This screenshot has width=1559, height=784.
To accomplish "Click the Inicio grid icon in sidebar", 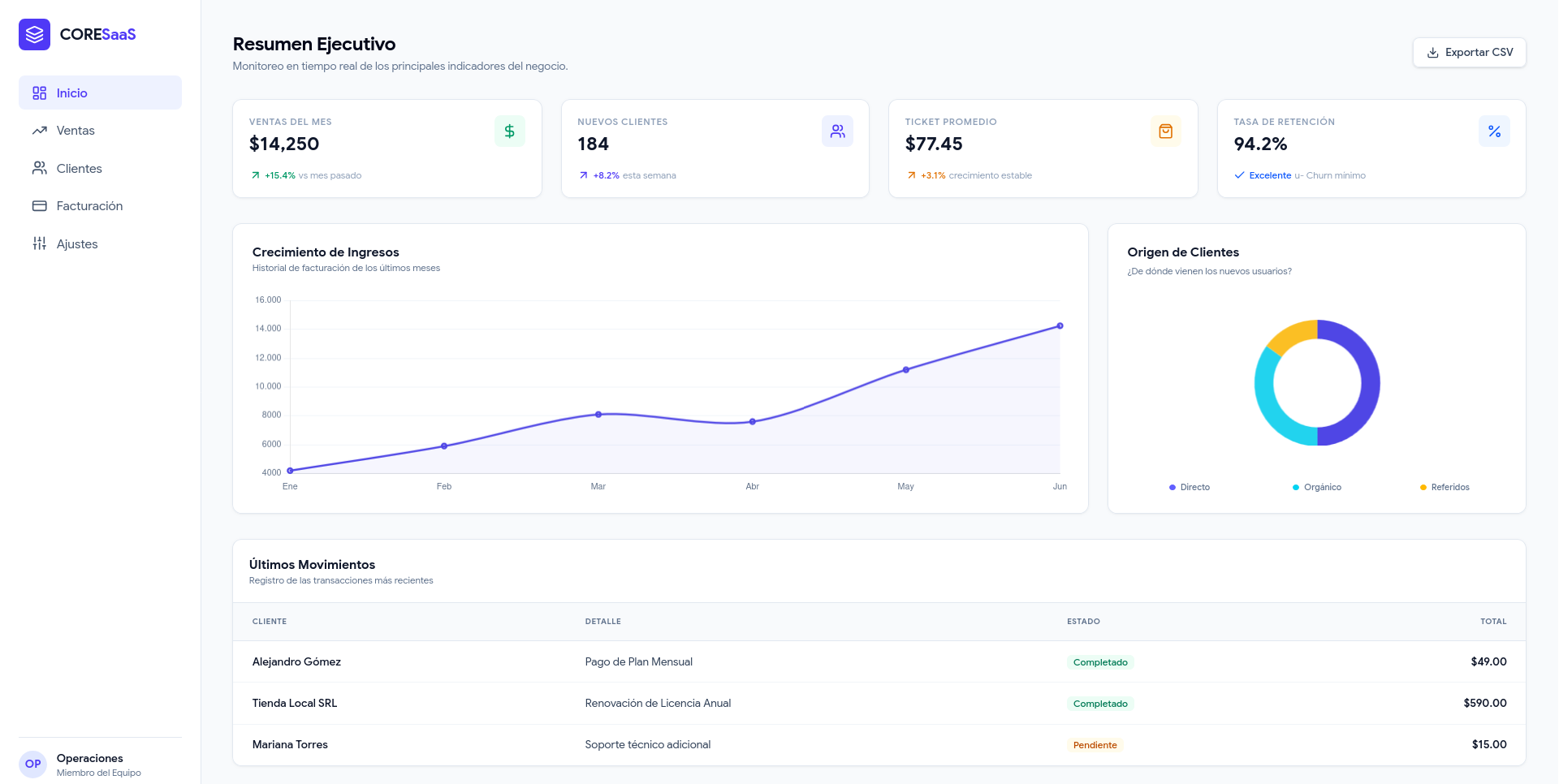I will point(39,93).
